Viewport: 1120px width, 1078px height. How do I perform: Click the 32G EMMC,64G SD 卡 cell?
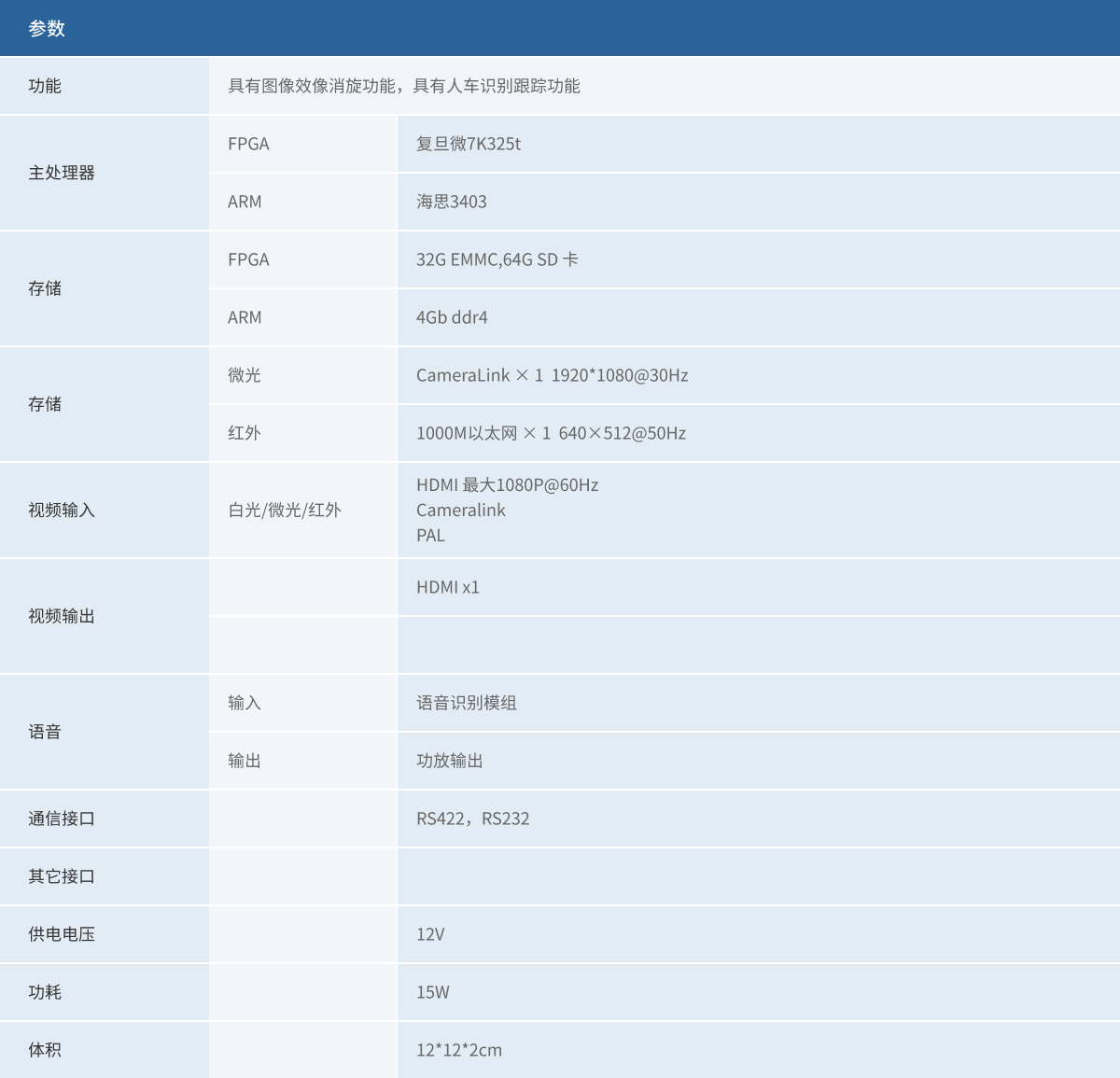click(497, 259)
